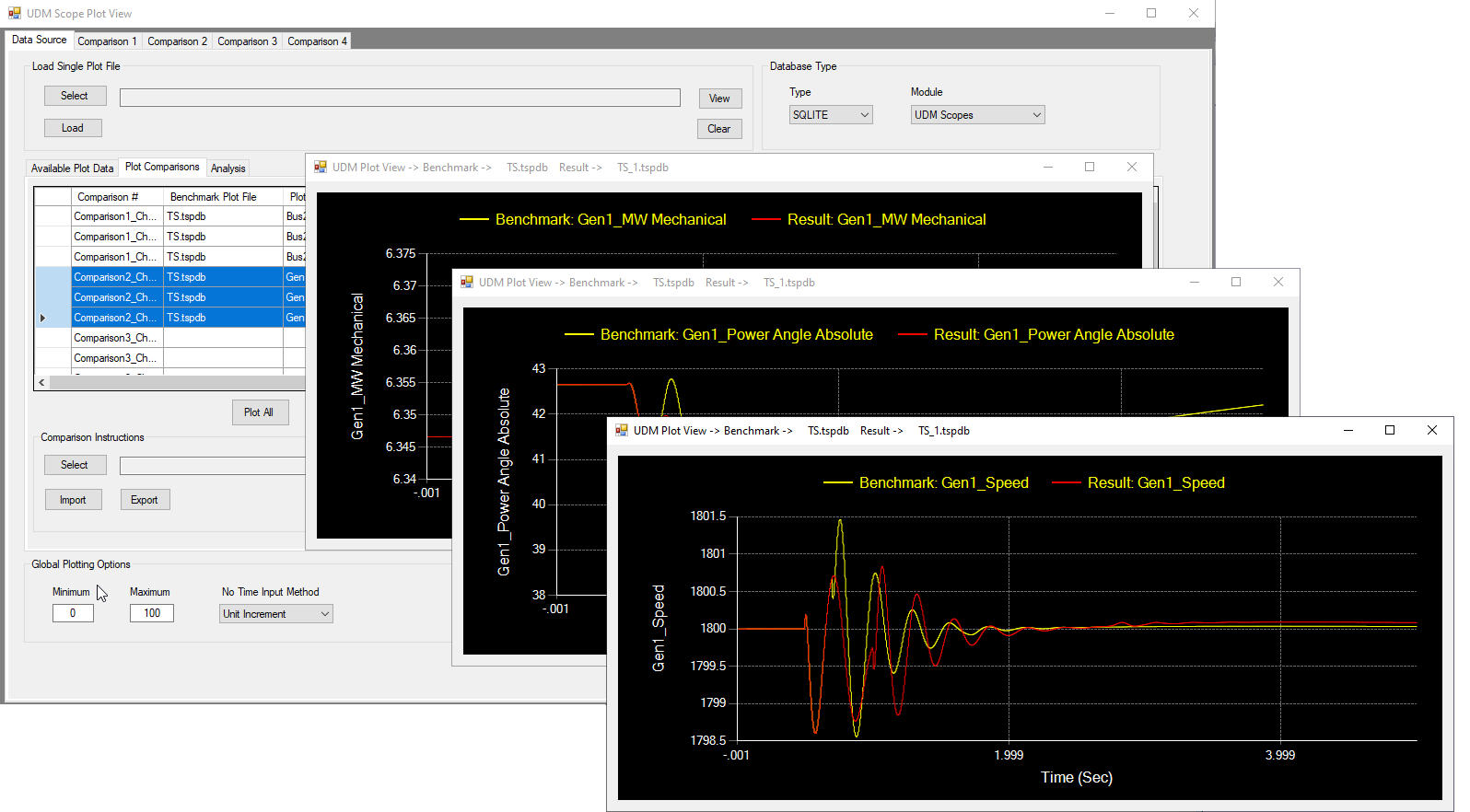The height and width of the screenshot is (812, 1470).
Task: Open the Database Type dropdown showing SQLITE
Action: tap(831, 115)
